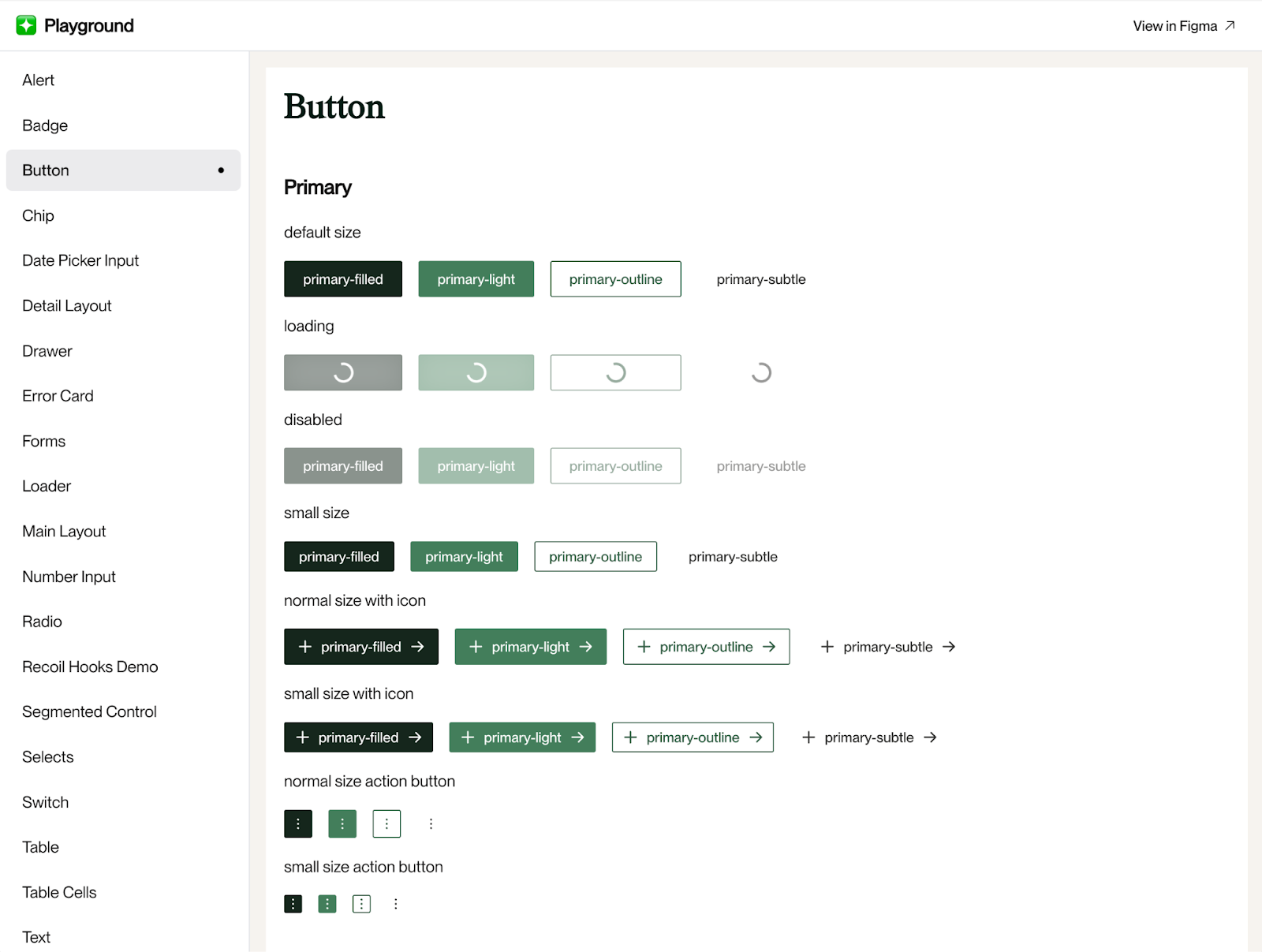1262x952 pixels.
Task: Click the disabled primary-outline button
Action: point(616,466)
